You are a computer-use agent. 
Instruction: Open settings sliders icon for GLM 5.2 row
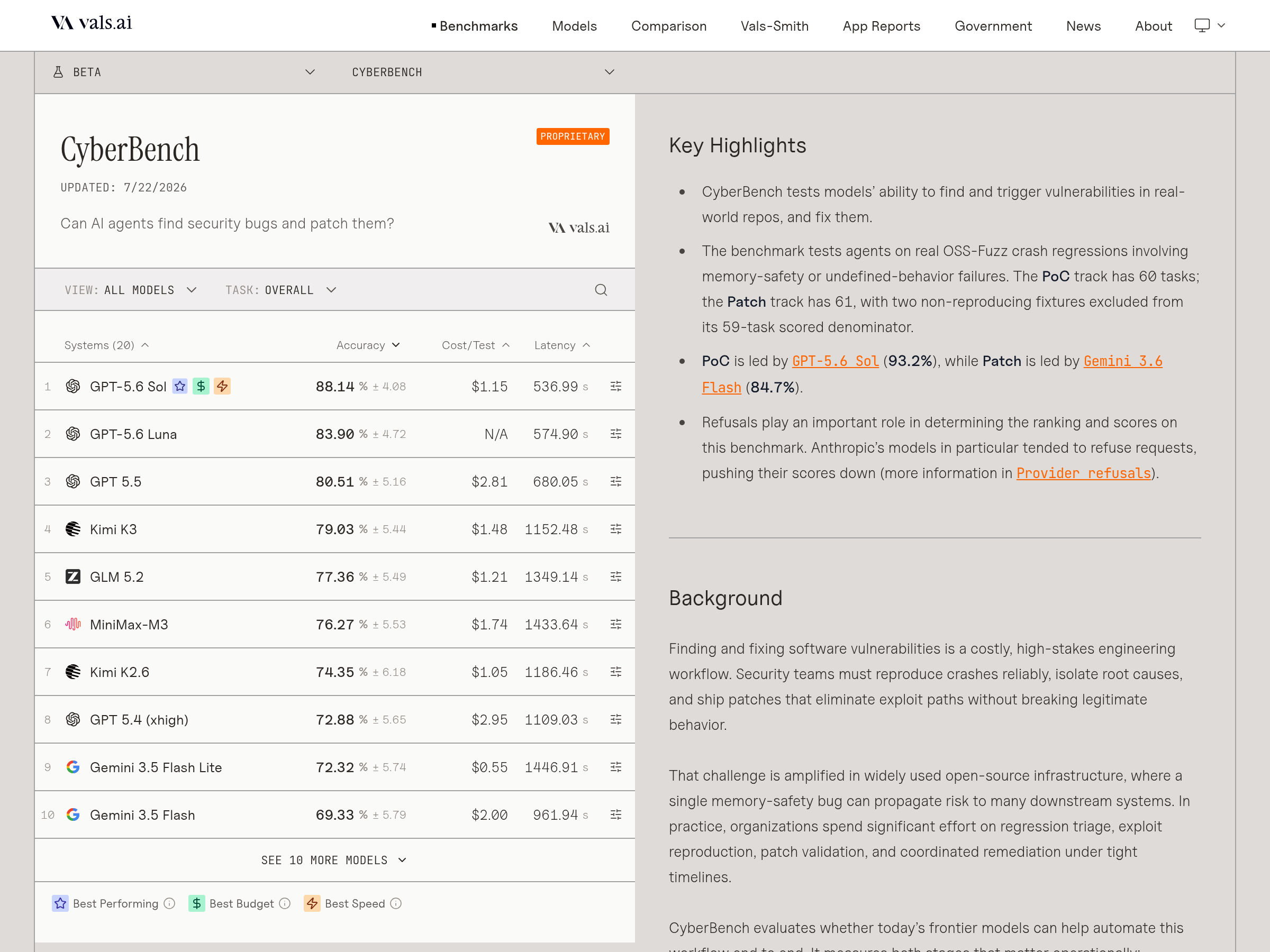[615, 576]
